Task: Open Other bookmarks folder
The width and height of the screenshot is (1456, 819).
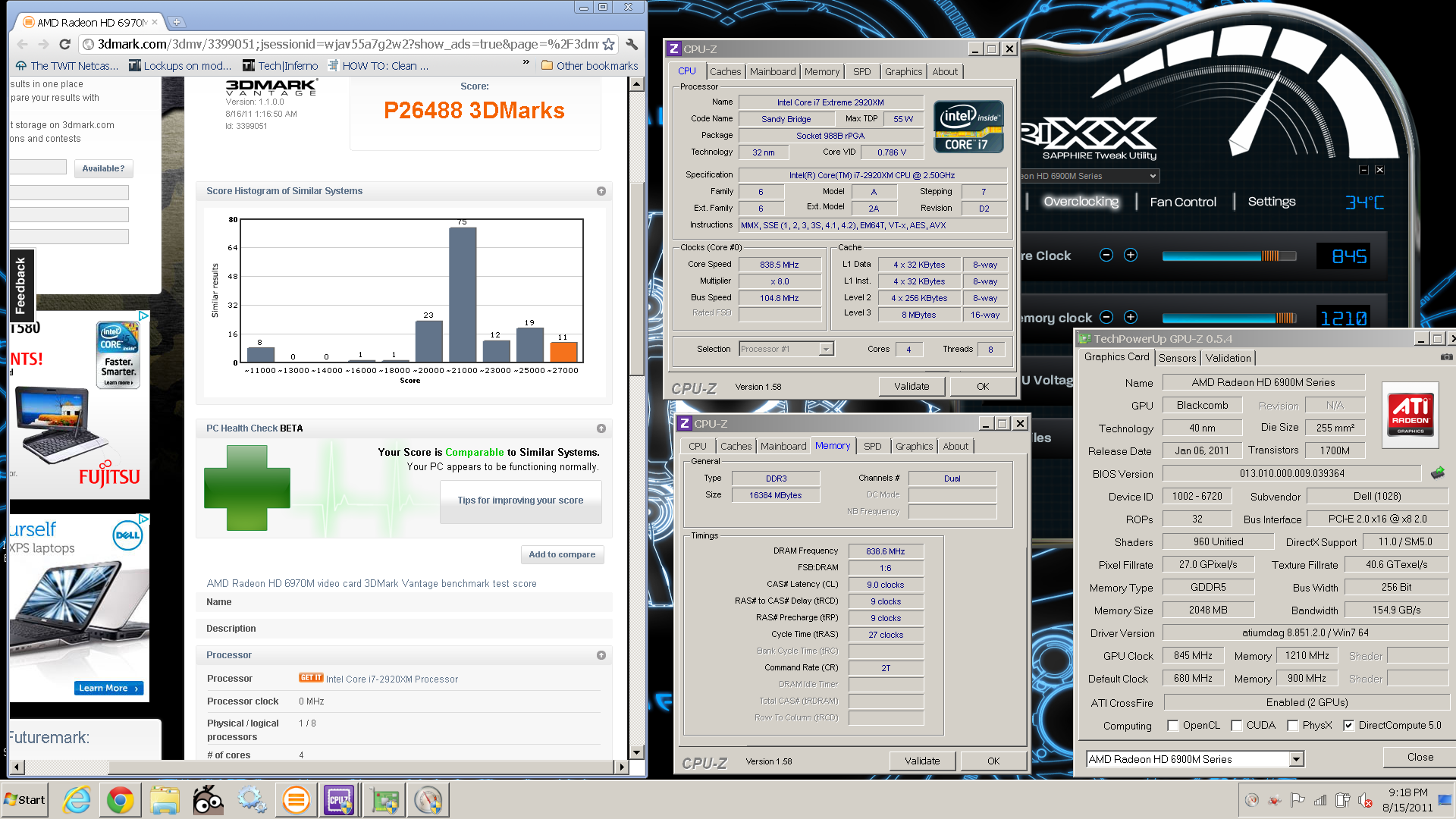Action: point(589,66)
